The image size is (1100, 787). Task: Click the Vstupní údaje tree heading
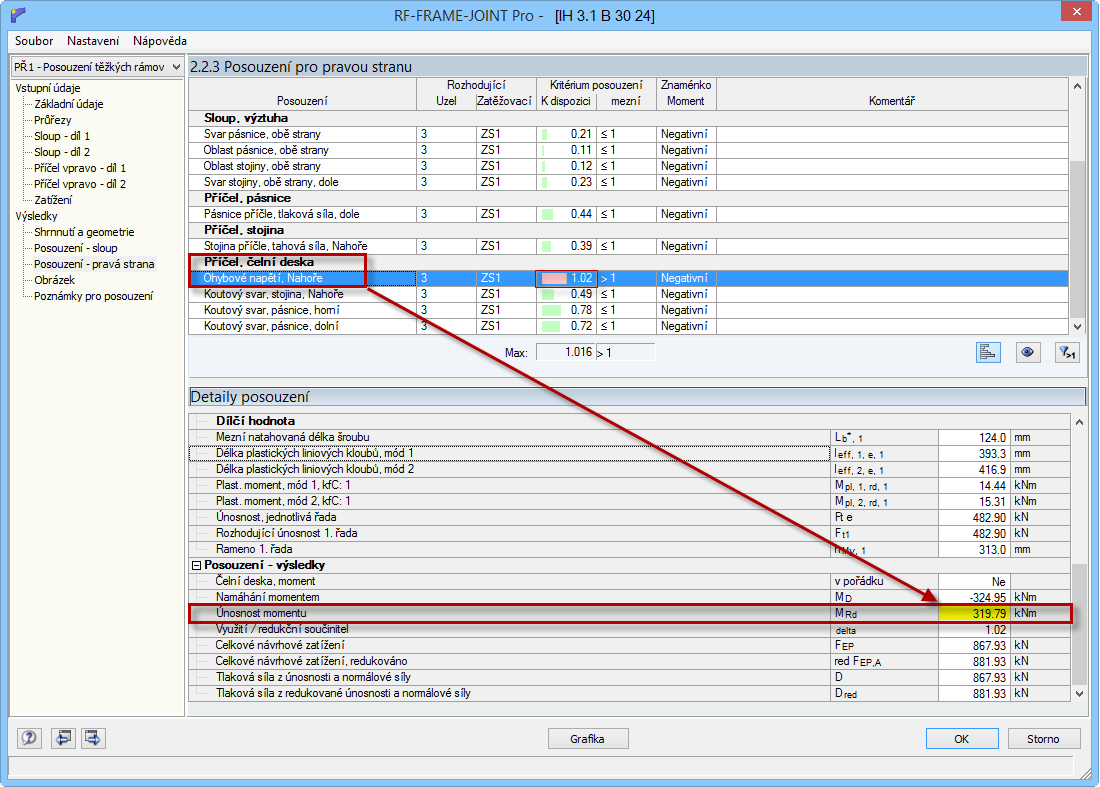click(48, 88)
